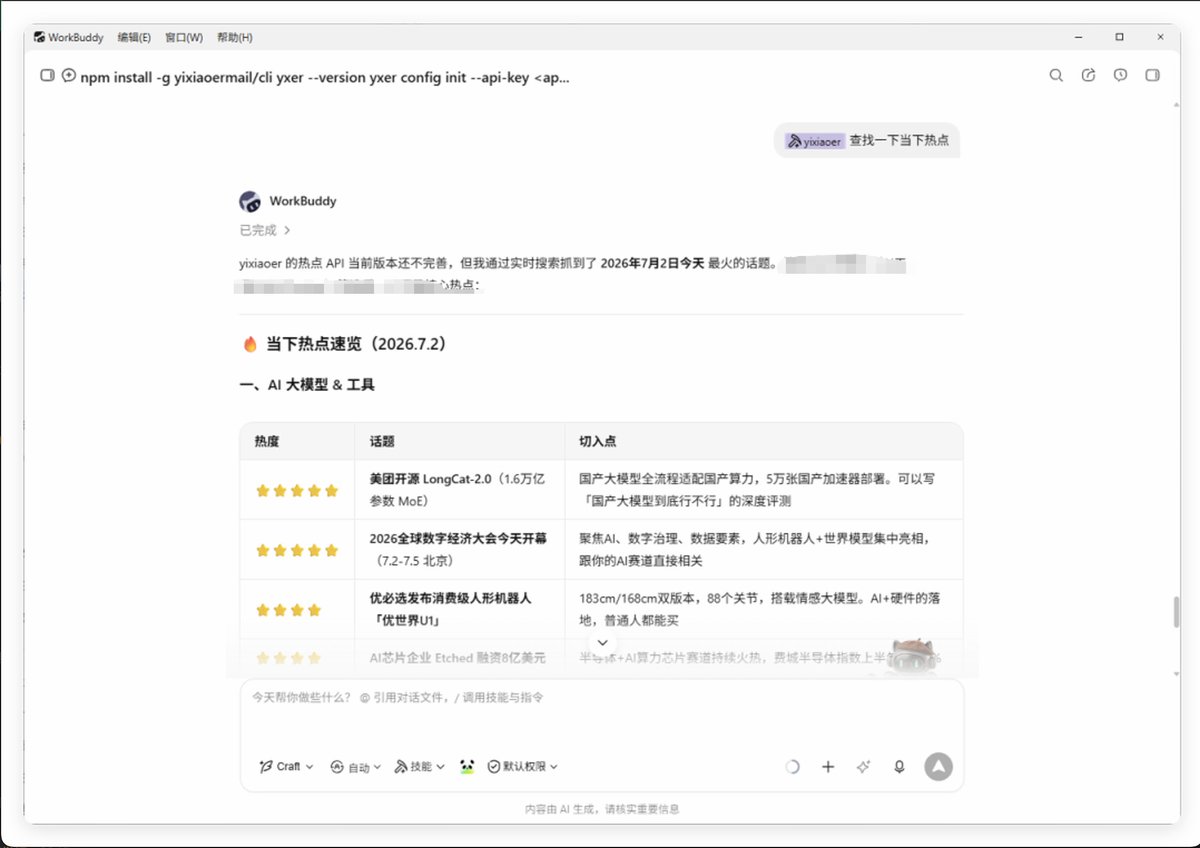Open the 技能 skills dropdown
The width and height of the screenshot is (1200, 848).
[420, 766]
